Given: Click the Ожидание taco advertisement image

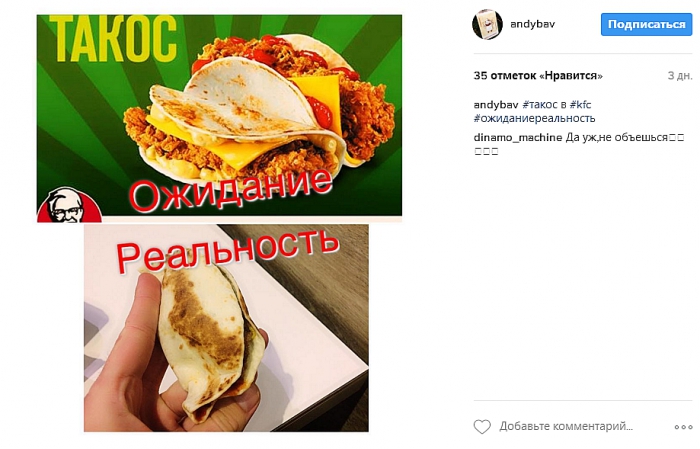Looking at the screenshot, I should click(x=219, y=118).
